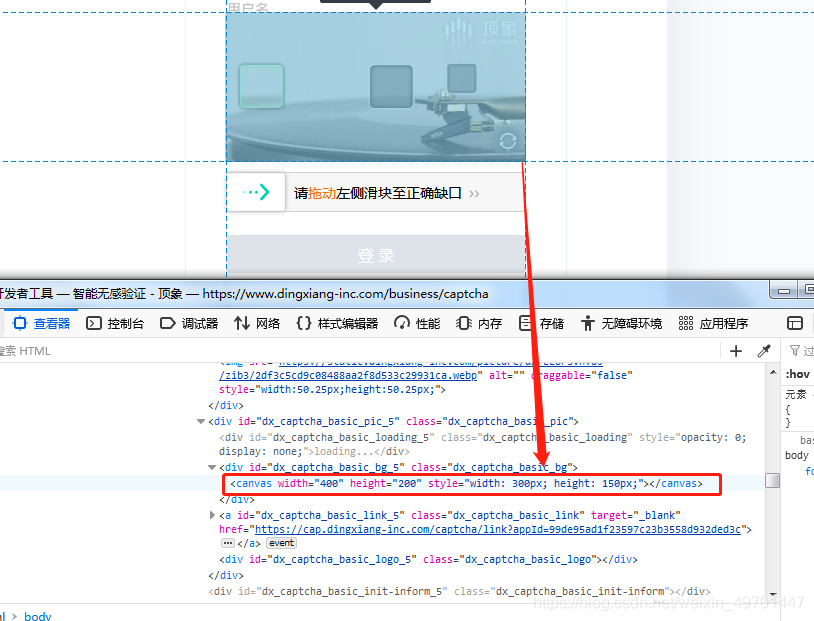Collapse the dx_captcha_basic_pic_5 div node
The height and width of the screenshot is (621, 814).
point(201,422)
